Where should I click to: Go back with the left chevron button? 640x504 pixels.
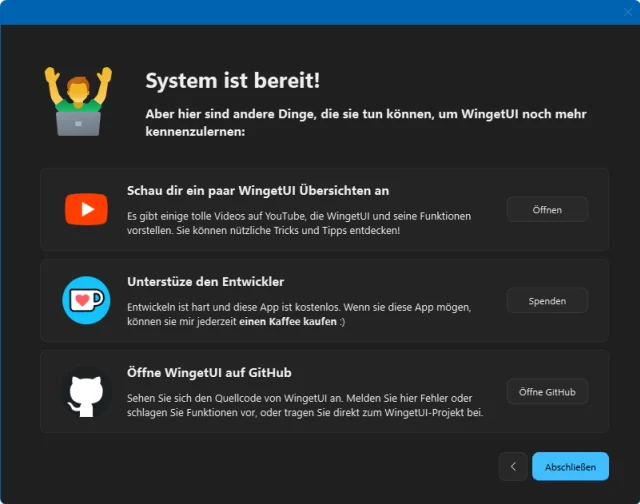[x=513, y=466]
